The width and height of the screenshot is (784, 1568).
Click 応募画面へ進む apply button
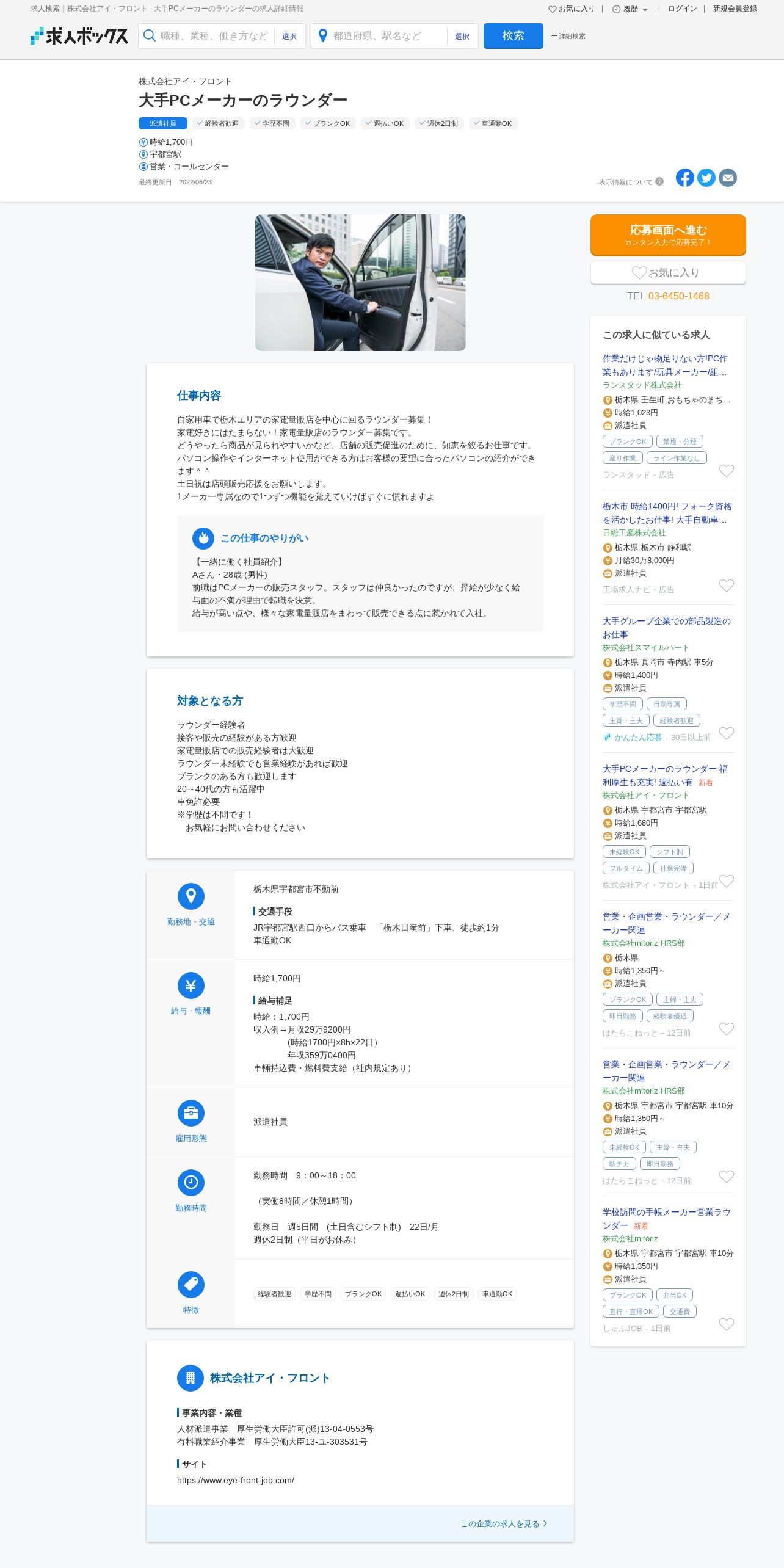click(668, 235)
